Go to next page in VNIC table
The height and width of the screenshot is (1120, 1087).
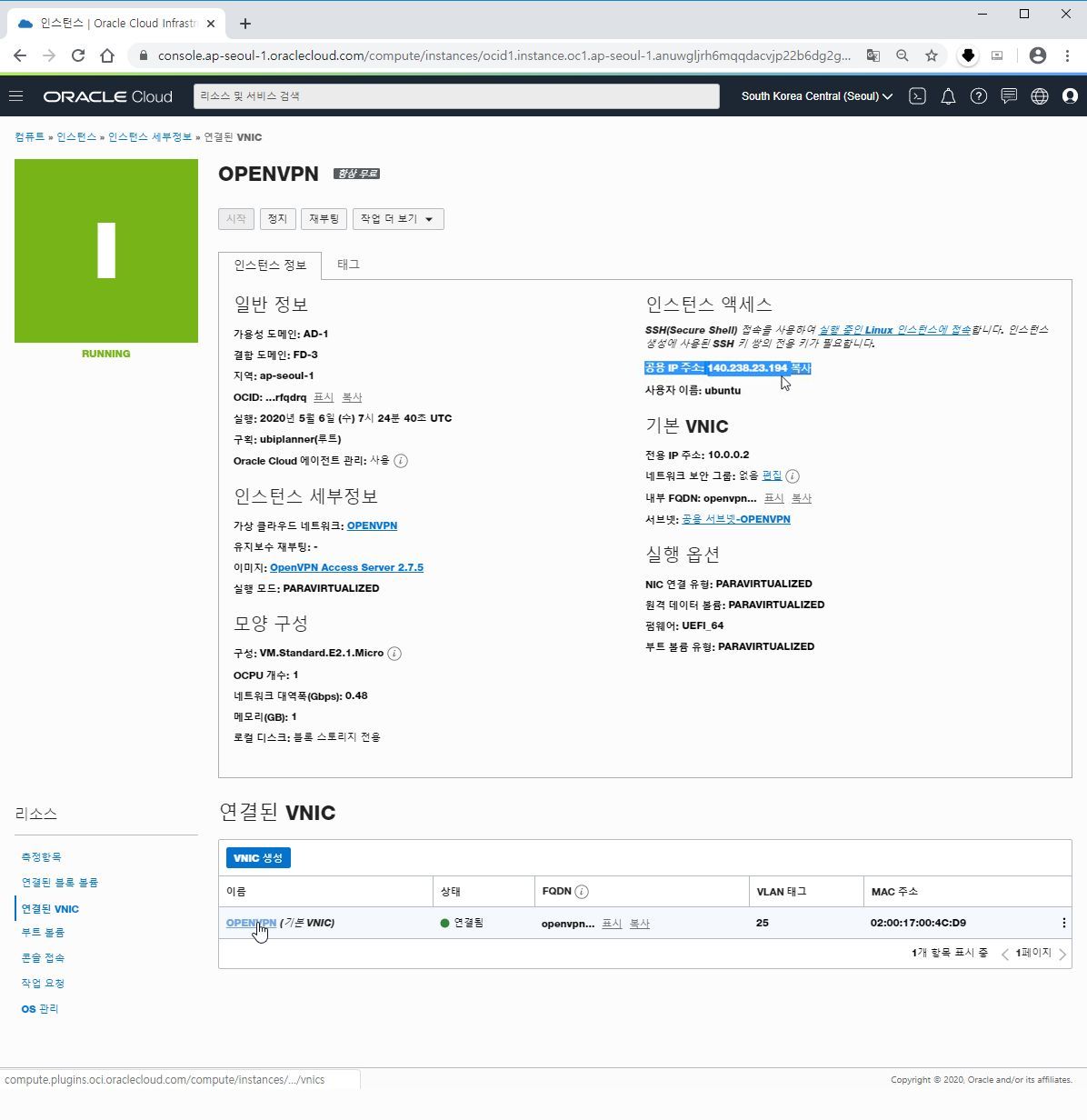(1062, 954)
